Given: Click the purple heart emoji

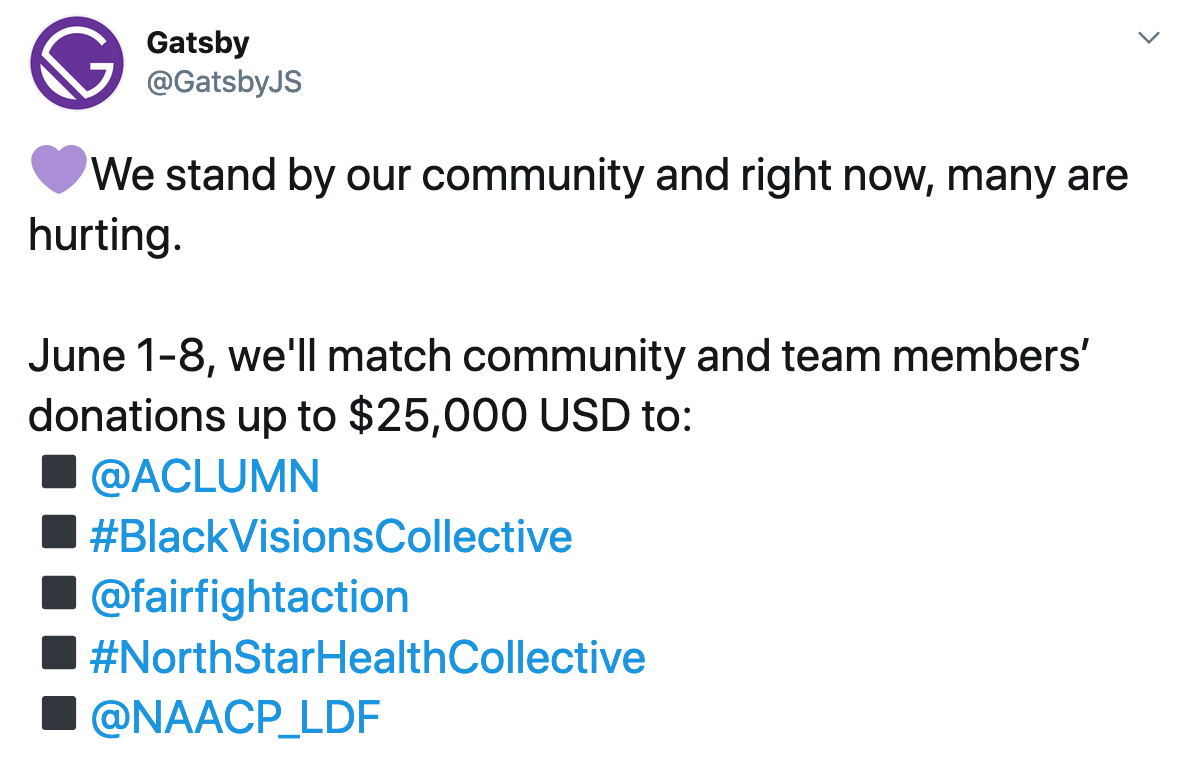Looking at the screenshot, I should coord(58,169).
